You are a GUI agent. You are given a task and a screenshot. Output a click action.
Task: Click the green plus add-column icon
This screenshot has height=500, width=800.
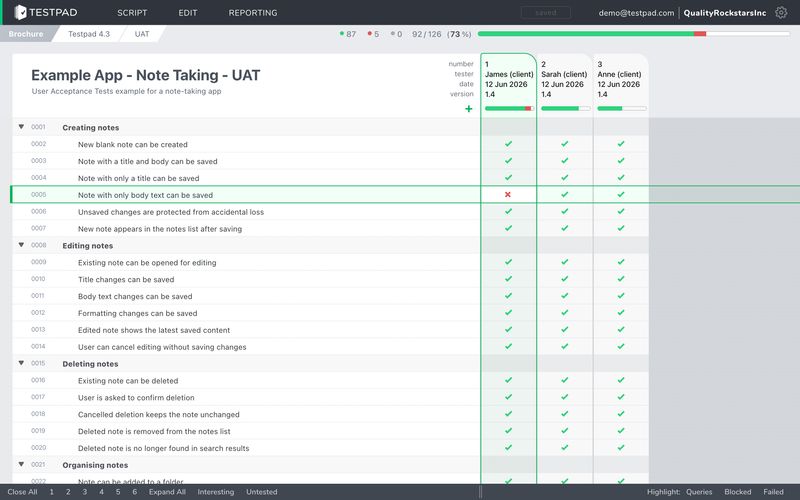(x=468, y=109)
